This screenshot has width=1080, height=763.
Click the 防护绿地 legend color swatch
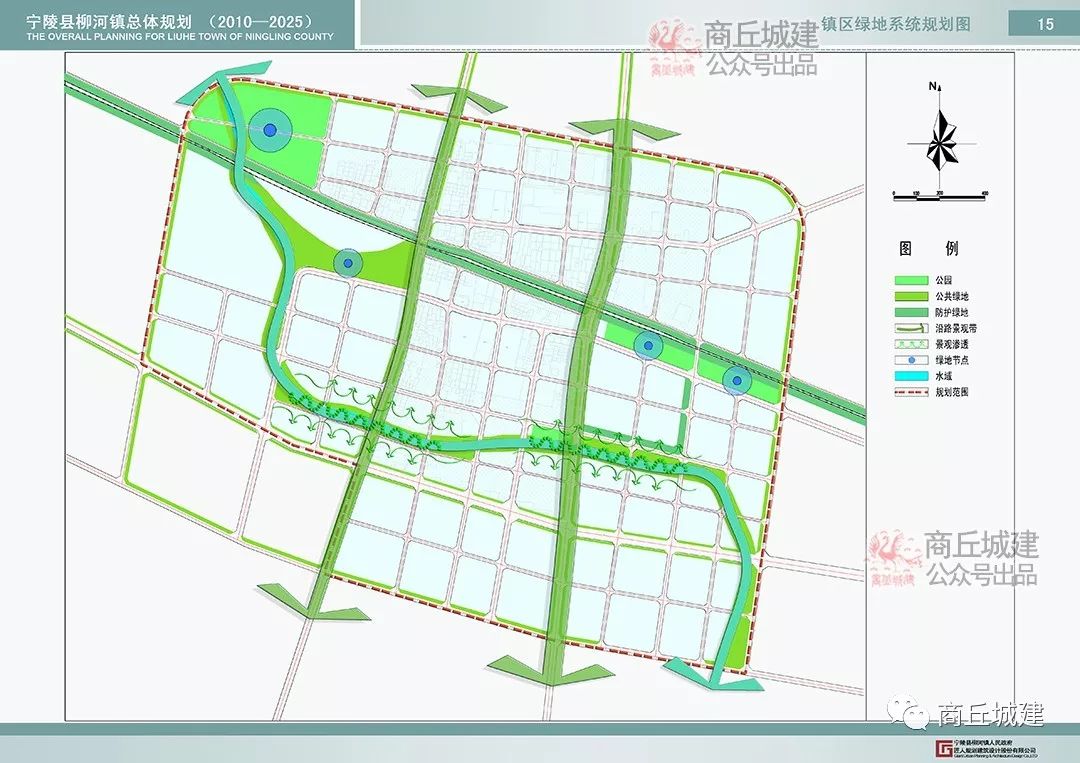pyautogui.click(x=912, y=313)
